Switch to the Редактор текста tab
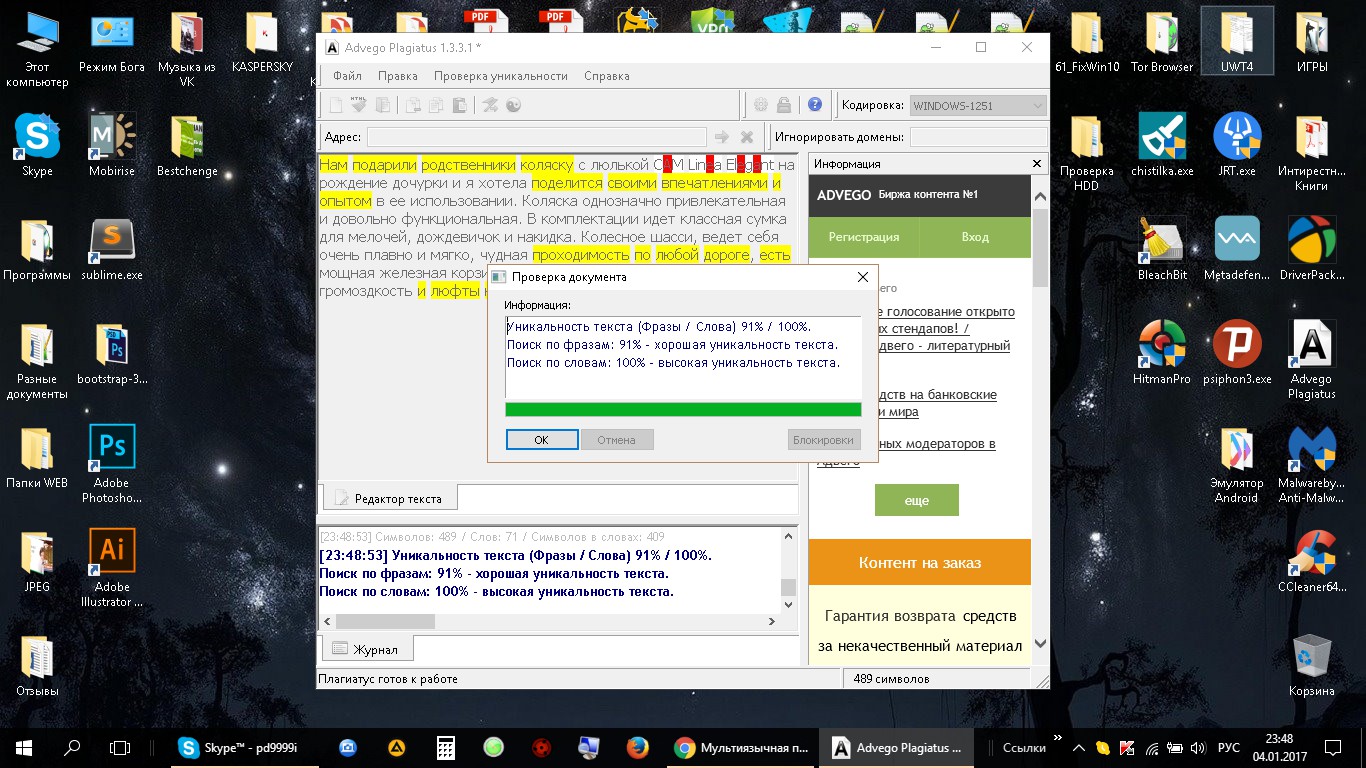The image size is (1366, 768). point(388,498)
